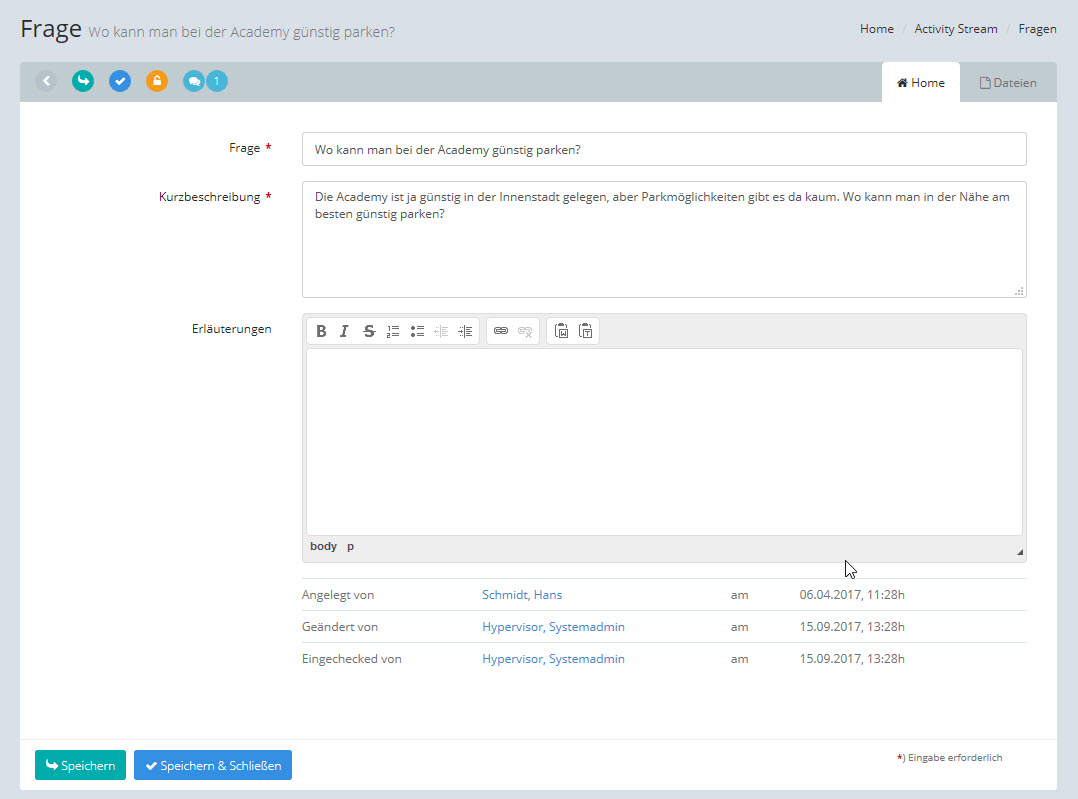Click into the Frage text field

click(x=664, y=149)
